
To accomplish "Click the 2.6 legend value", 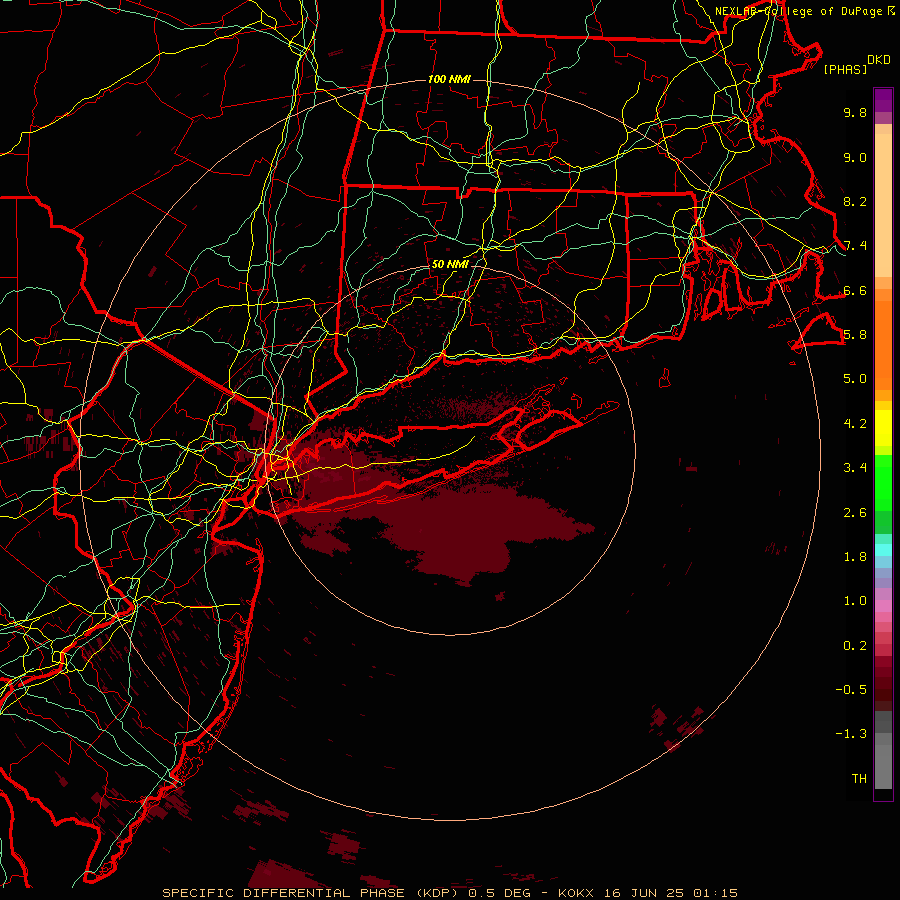I will coord(855,513).
